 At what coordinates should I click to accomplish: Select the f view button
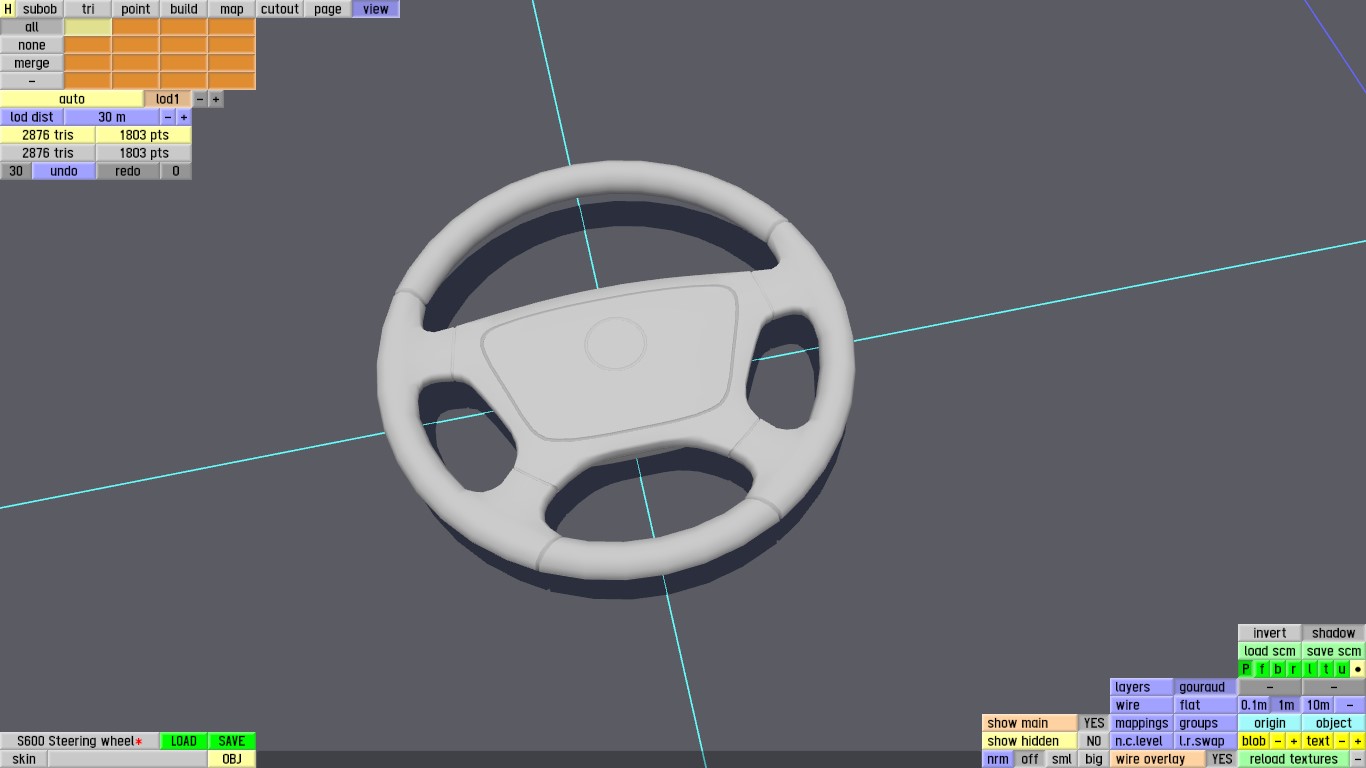pyautogui.click(x=1262, y=669)
